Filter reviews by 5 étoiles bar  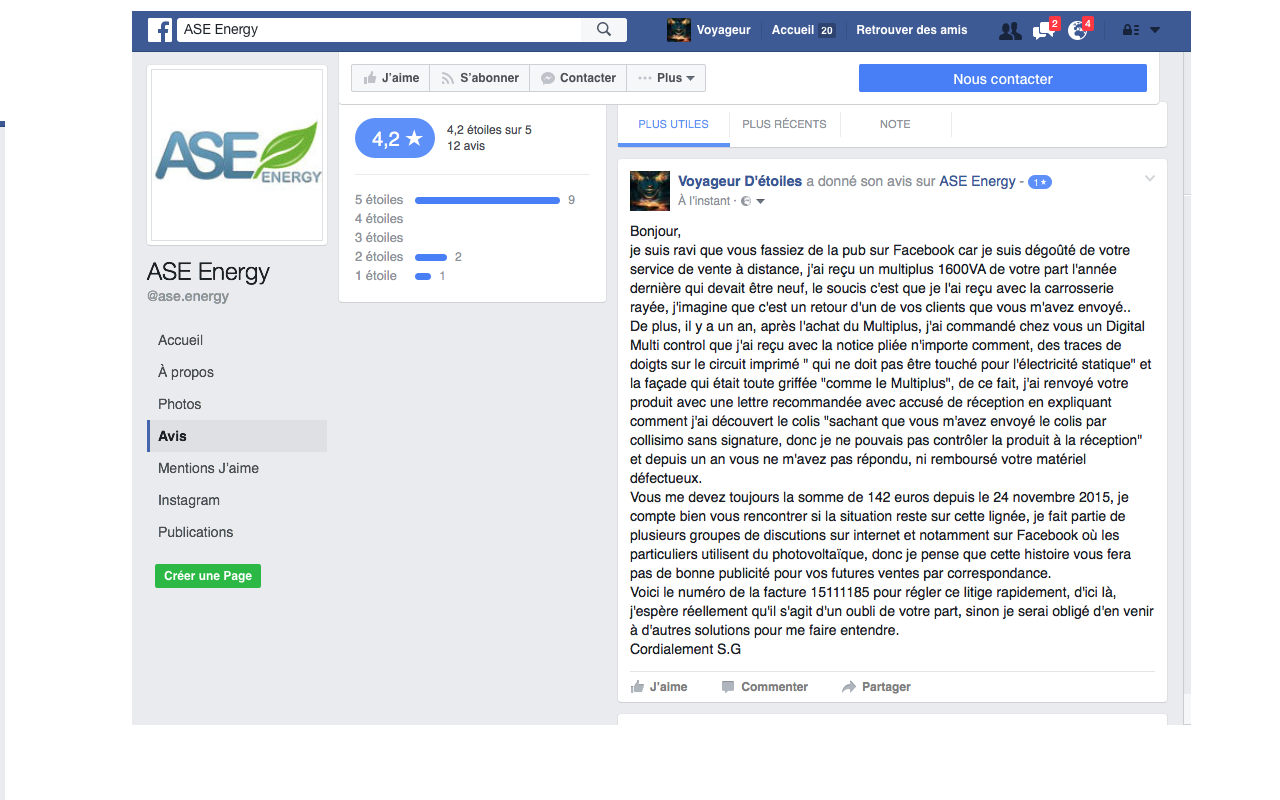[x=487, y=200]
